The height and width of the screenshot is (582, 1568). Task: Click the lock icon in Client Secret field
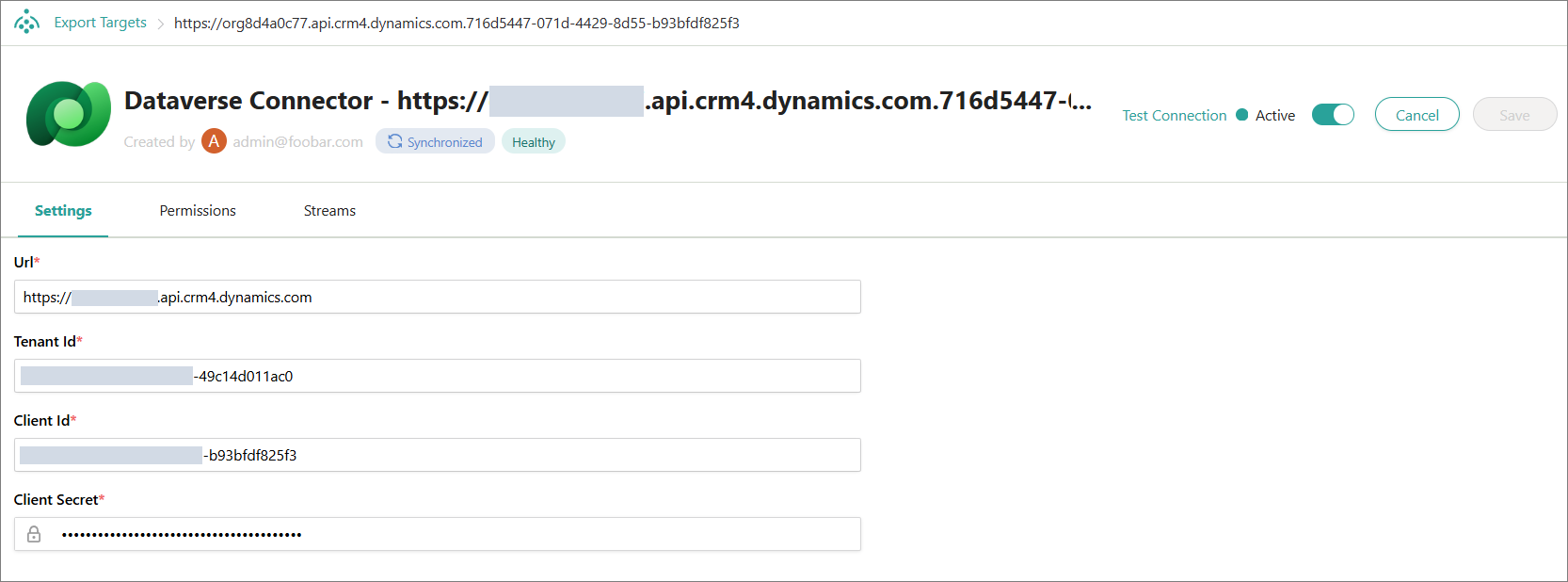point(34,534)
